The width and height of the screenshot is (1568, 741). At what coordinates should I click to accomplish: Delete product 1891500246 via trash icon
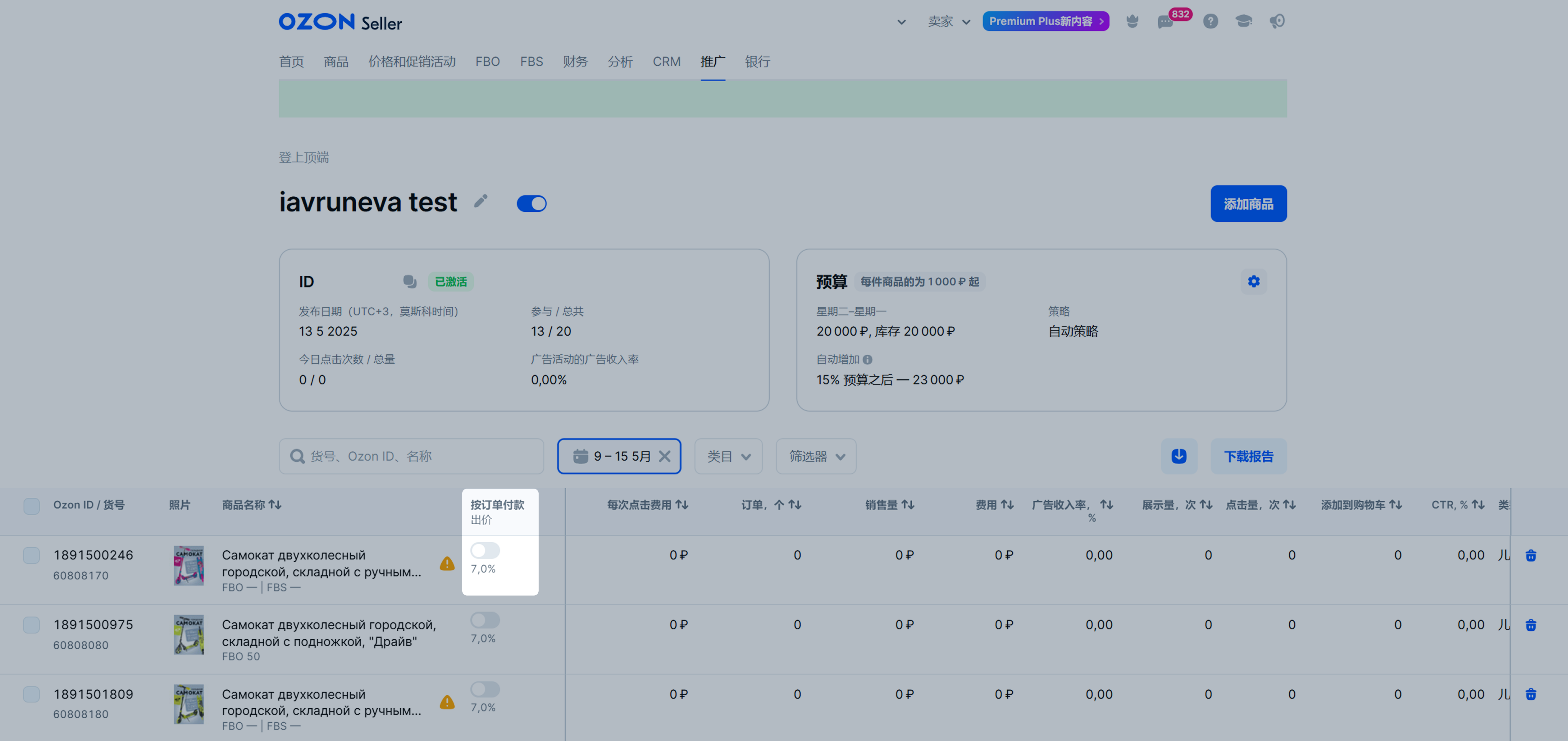[x=1530, y=555]
